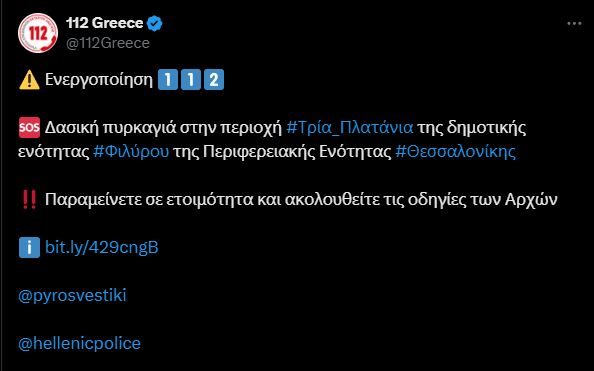Click the 112 Greece display name
The height and width of the screenshot is (371, 594).
coord(105,23)
